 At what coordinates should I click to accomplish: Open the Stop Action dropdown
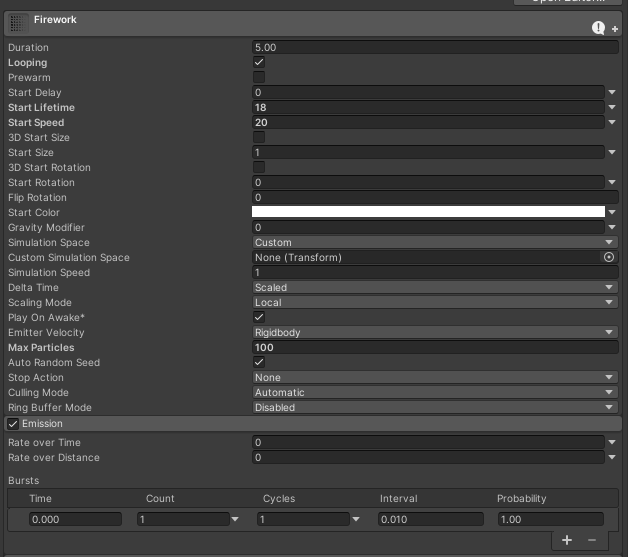435,377
